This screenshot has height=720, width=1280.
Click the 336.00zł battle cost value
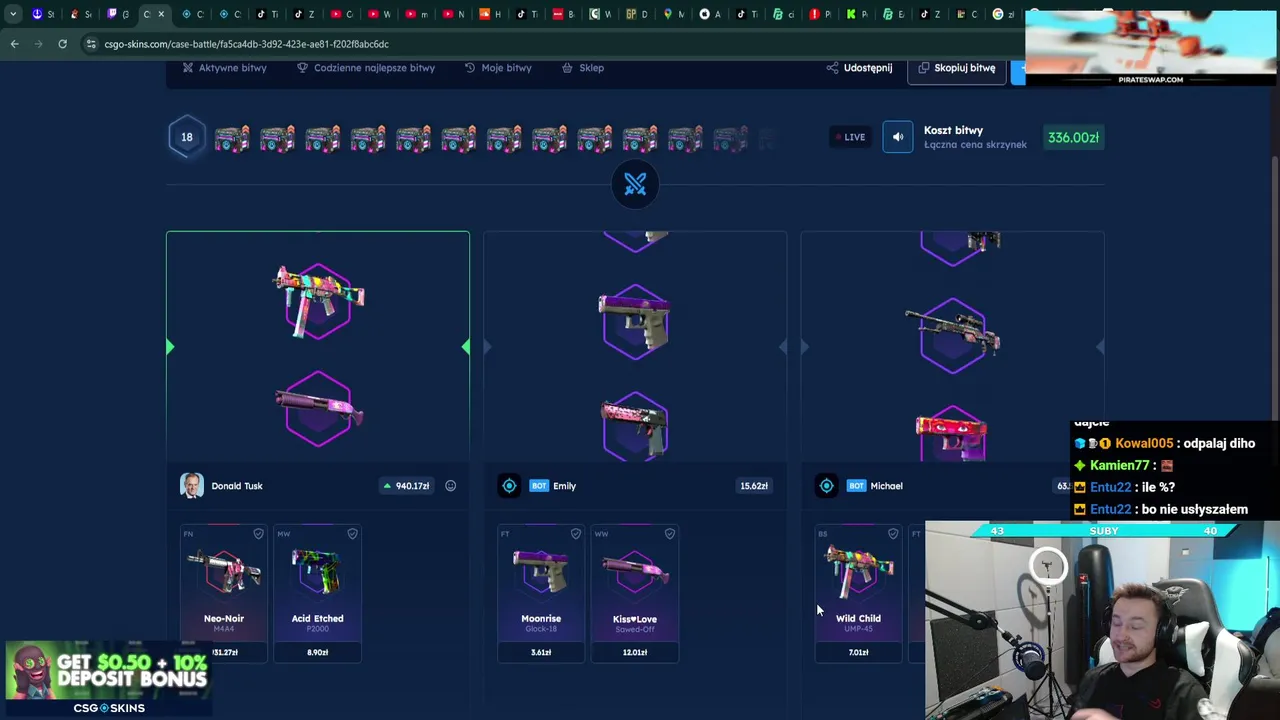coord(1073,137)
